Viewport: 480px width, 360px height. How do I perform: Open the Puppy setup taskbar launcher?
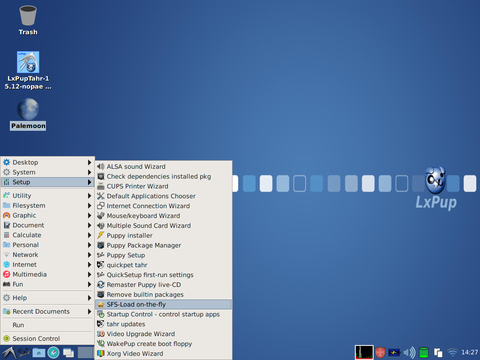(x=24, y=353)
